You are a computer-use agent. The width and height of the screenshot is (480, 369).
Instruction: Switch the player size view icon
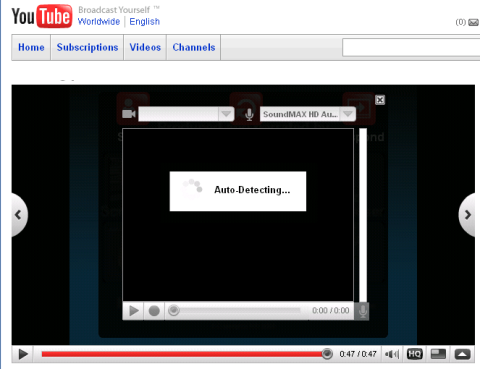(x=438, y=354)
